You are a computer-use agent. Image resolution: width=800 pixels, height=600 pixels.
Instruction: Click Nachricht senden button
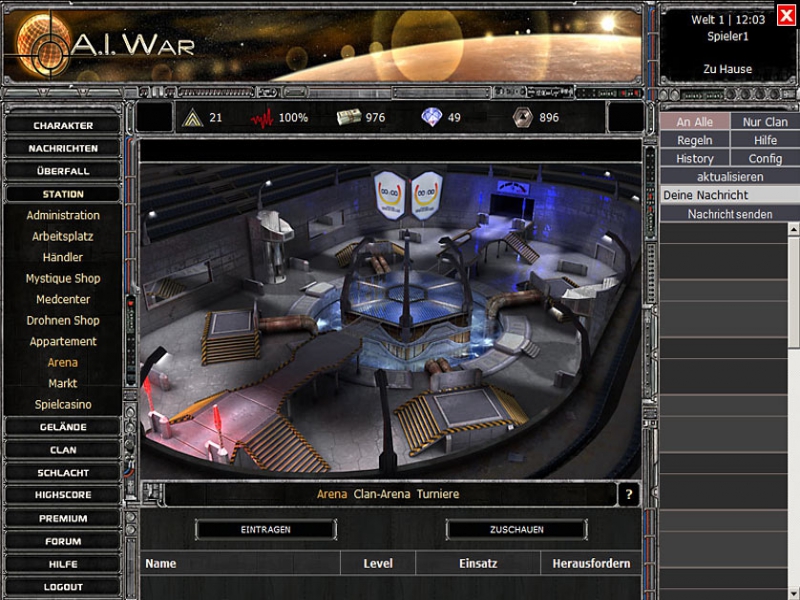[730, 214]
